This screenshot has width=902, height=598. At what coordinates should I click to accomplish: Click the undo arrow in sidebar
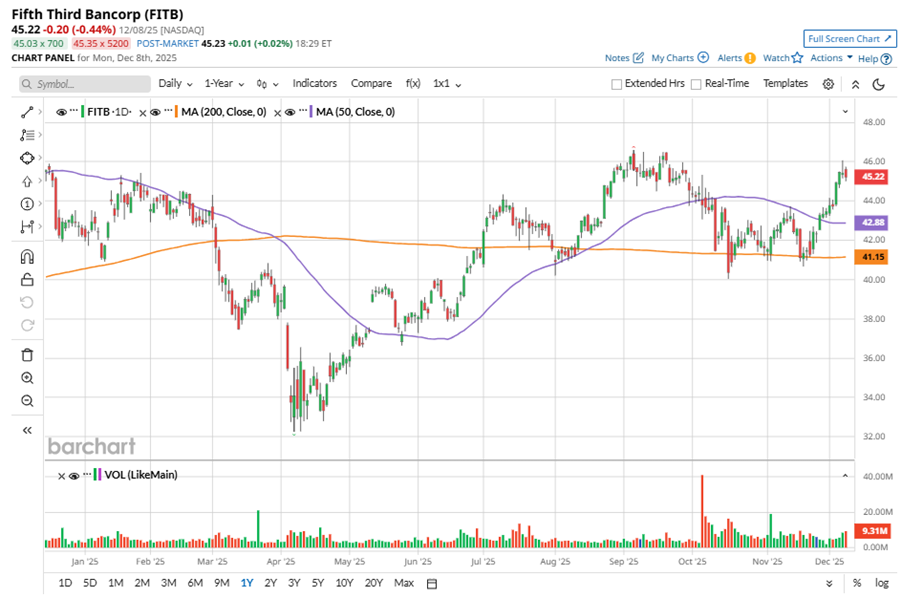click(27, 302)
